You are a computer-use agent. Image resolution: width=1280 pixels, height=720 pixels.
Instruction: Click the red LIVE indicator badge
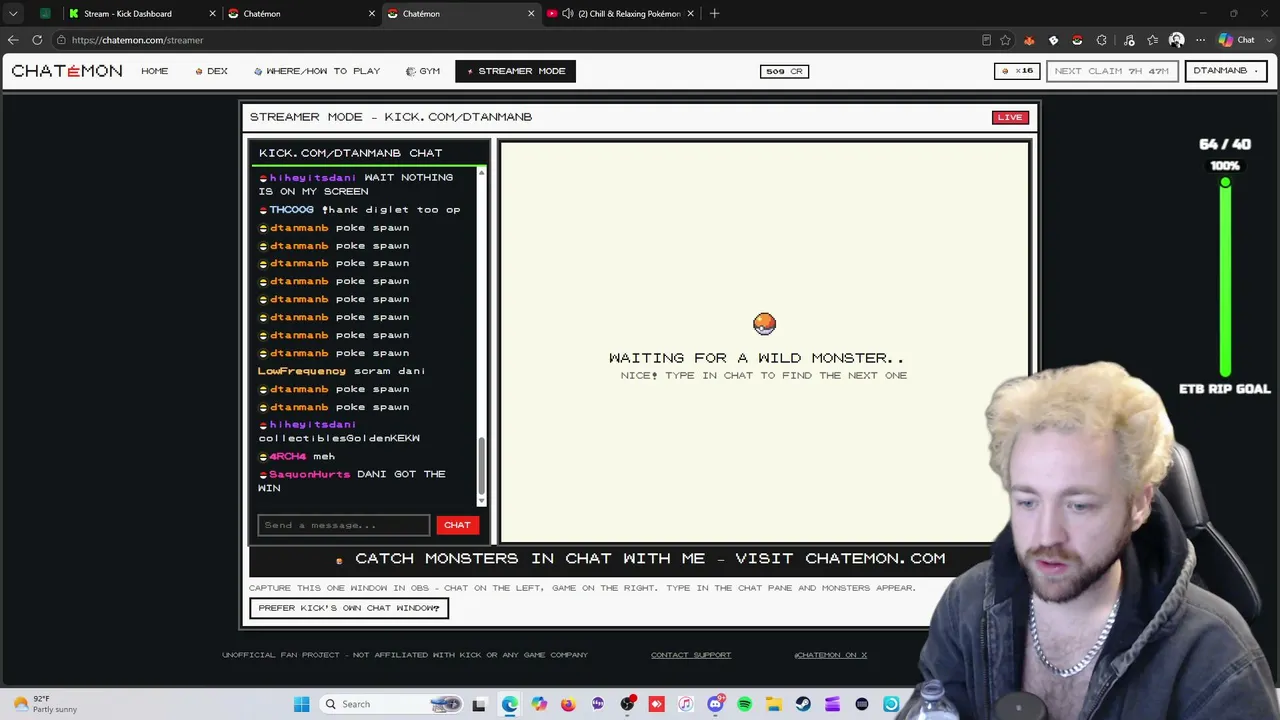tap(1010, 117)
